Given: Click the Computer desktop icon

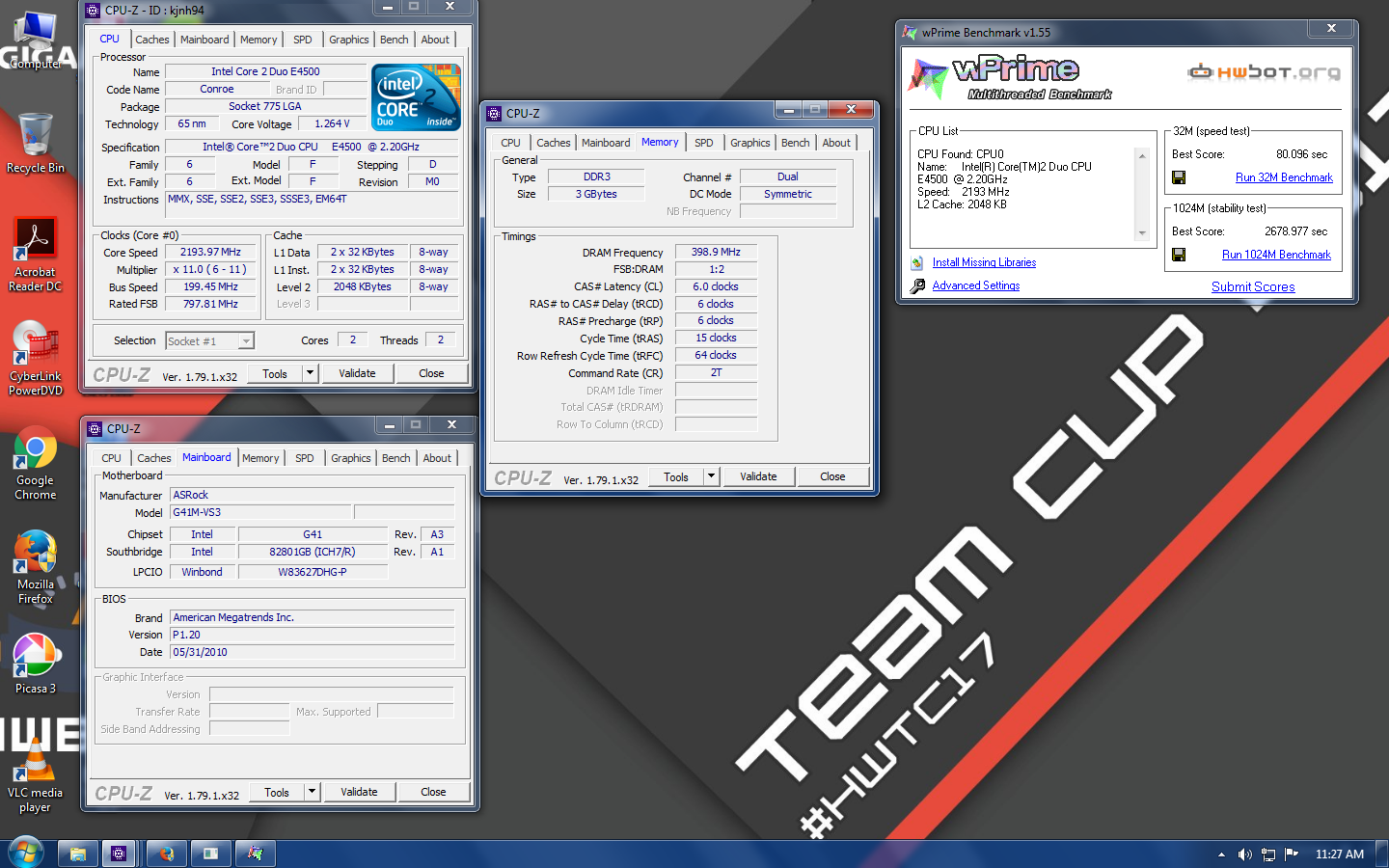Looking at the screenshot, I should coord(36,41).
